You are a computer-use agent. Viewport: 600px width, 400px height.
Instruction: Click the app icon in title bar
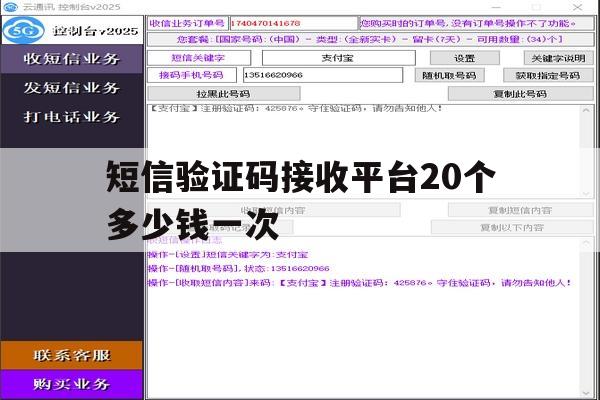[x=10, y=7]
